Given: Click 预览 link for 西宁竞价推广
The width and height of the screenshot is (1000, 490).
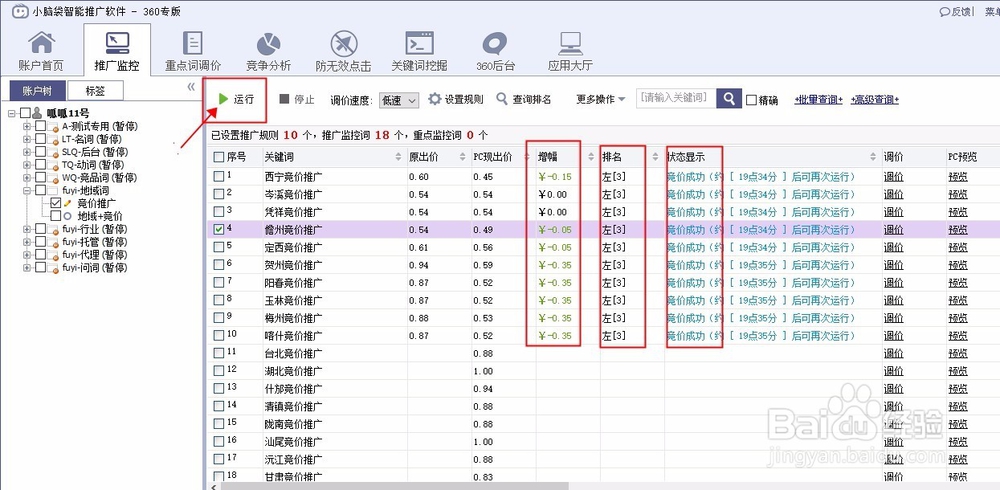Looking at the screenshot, I should click(x=958, y=177).
